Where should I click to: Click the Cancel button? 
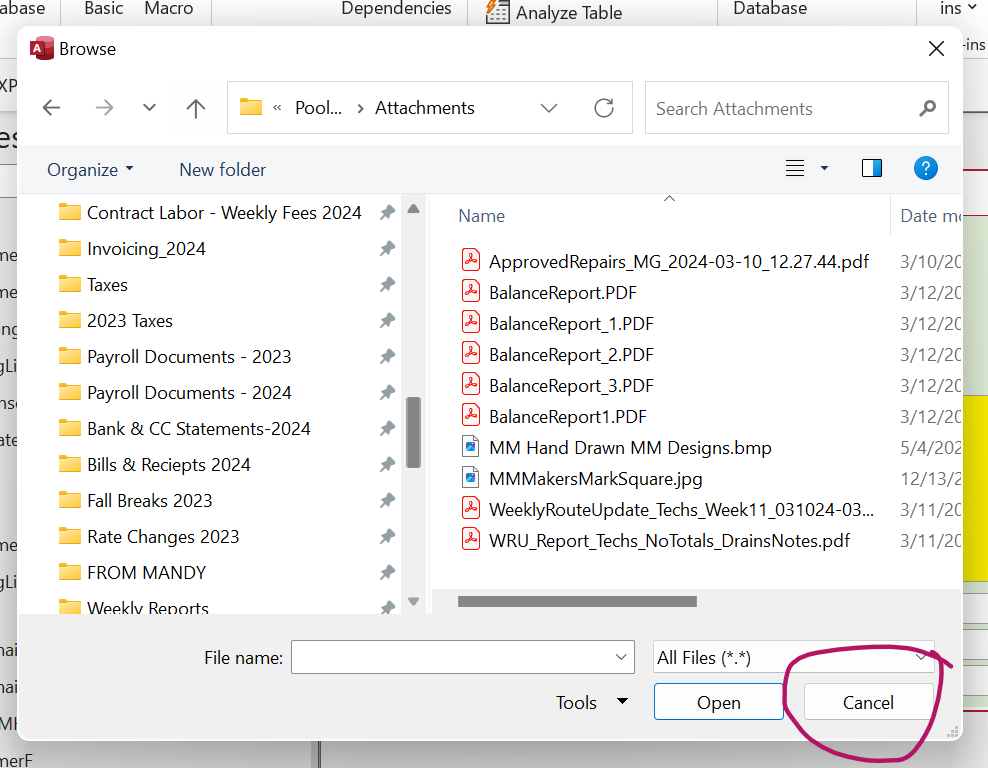click(x=868, y=703)
